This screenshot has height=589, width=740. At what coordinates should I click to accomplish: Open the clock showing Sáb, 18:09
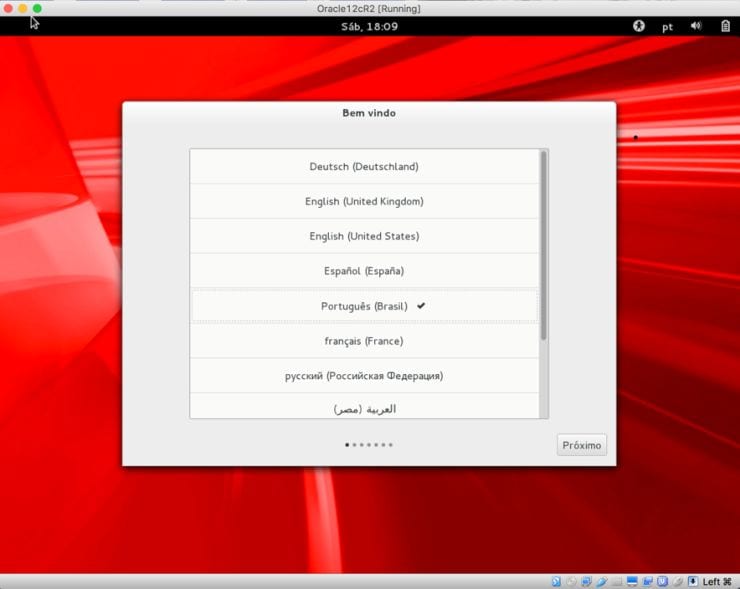point(370,26)
